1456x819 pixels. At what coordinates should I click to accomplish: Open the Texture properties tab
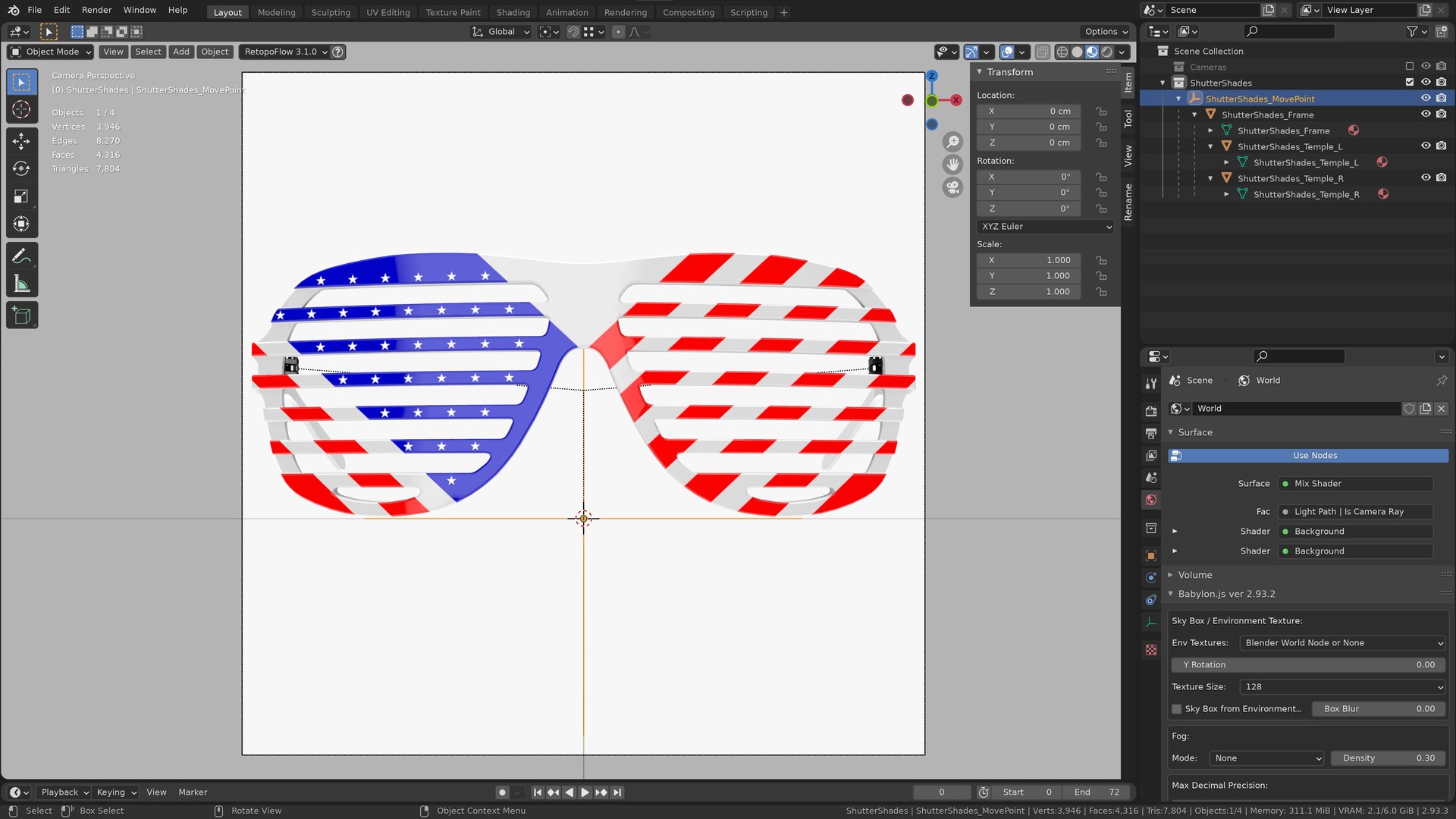pyautogui.click(x=1151, y=650)
